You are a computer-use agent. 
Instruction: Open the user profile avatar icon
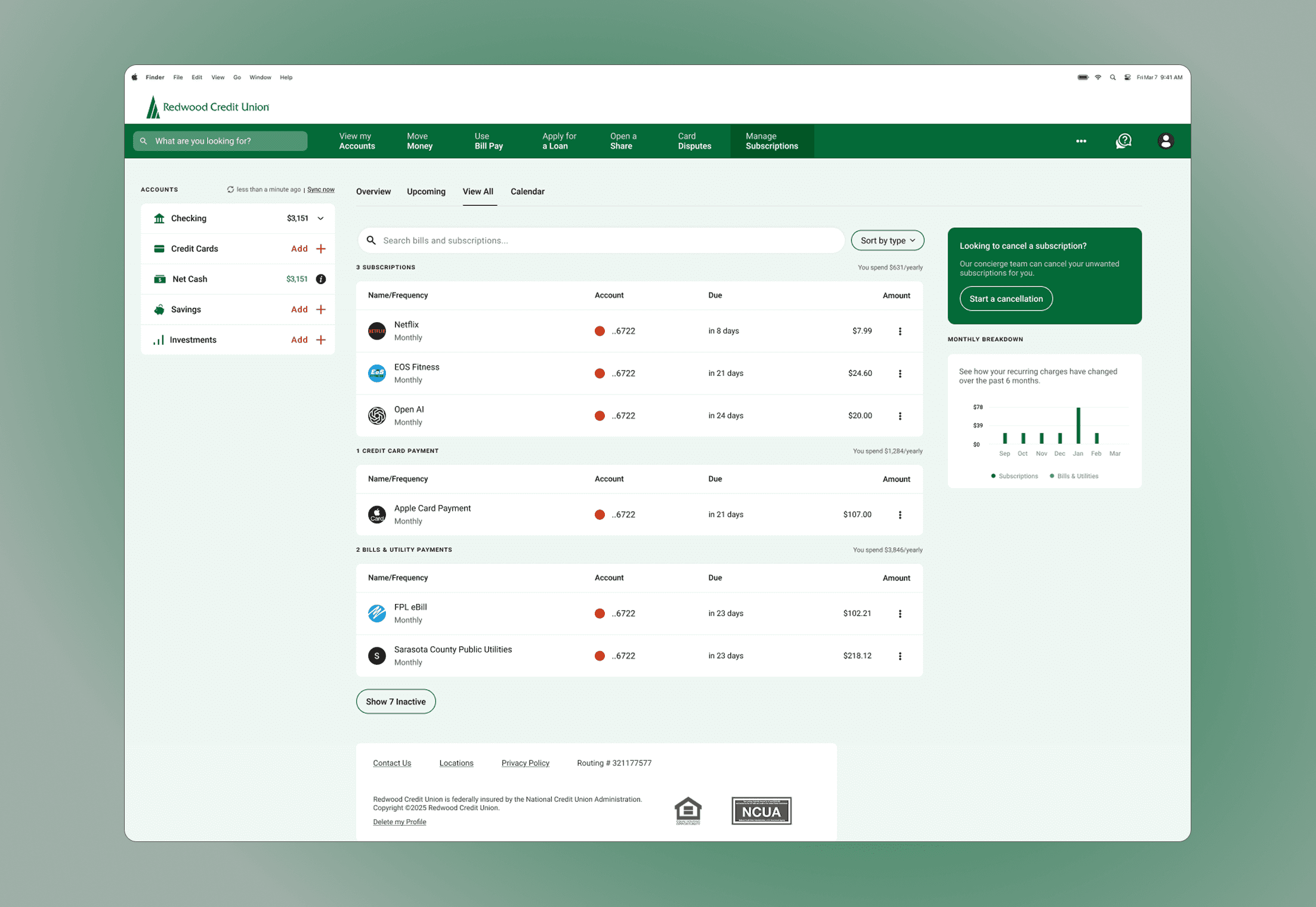1165,141
